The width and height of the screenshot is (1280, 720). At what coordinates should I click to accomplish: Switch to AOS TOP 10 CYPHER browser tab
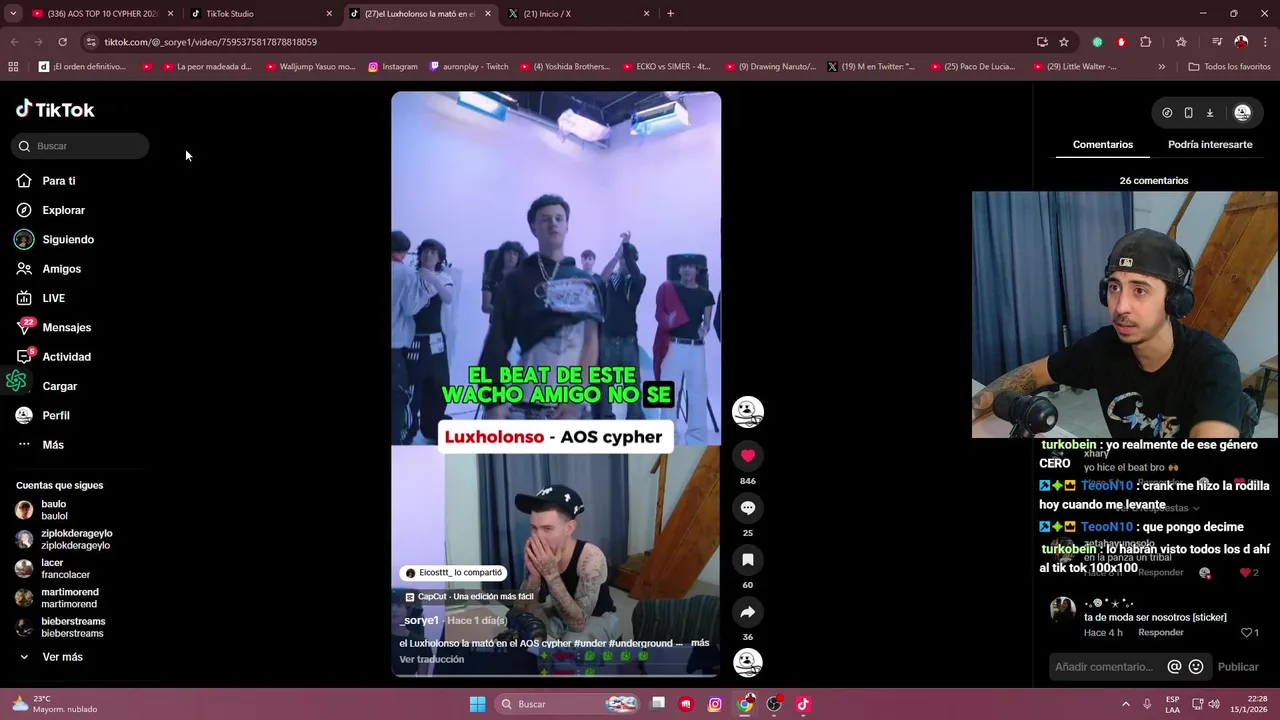coord(101,14)
